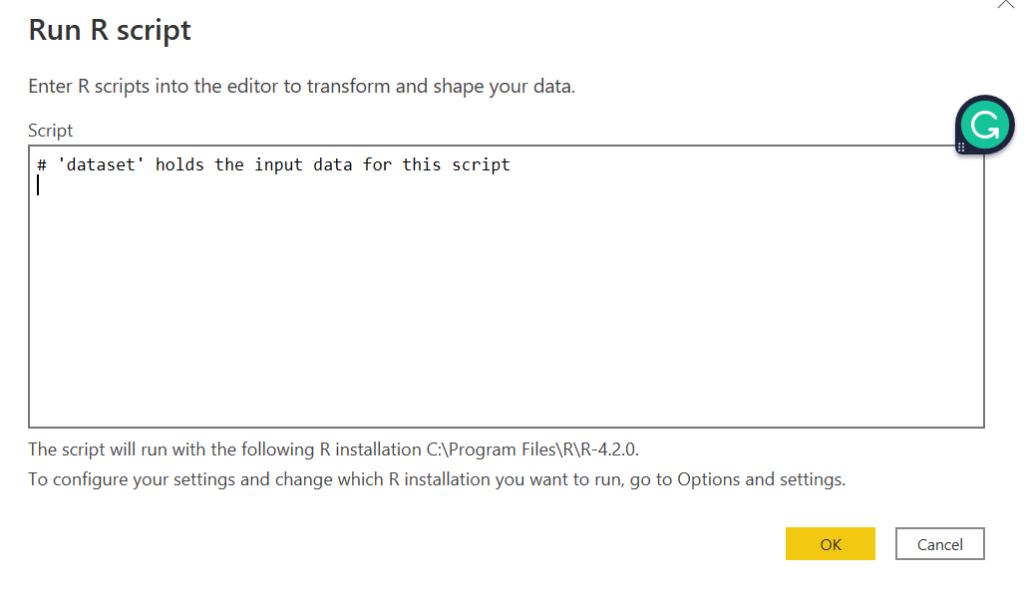This screenshot has height=599, width=1024.
Task: Close the Run R script dialog
Action: 1006,5
